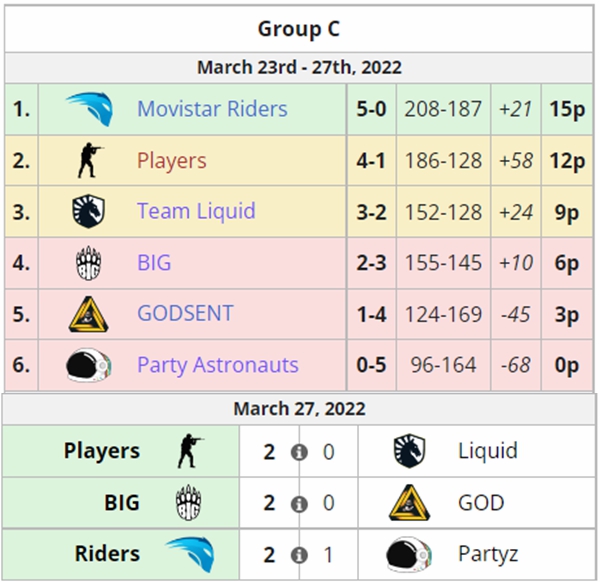Click Partyz helmet logo in the match list
The height and width of the screenshot is (582, 600).
(409, 554)
